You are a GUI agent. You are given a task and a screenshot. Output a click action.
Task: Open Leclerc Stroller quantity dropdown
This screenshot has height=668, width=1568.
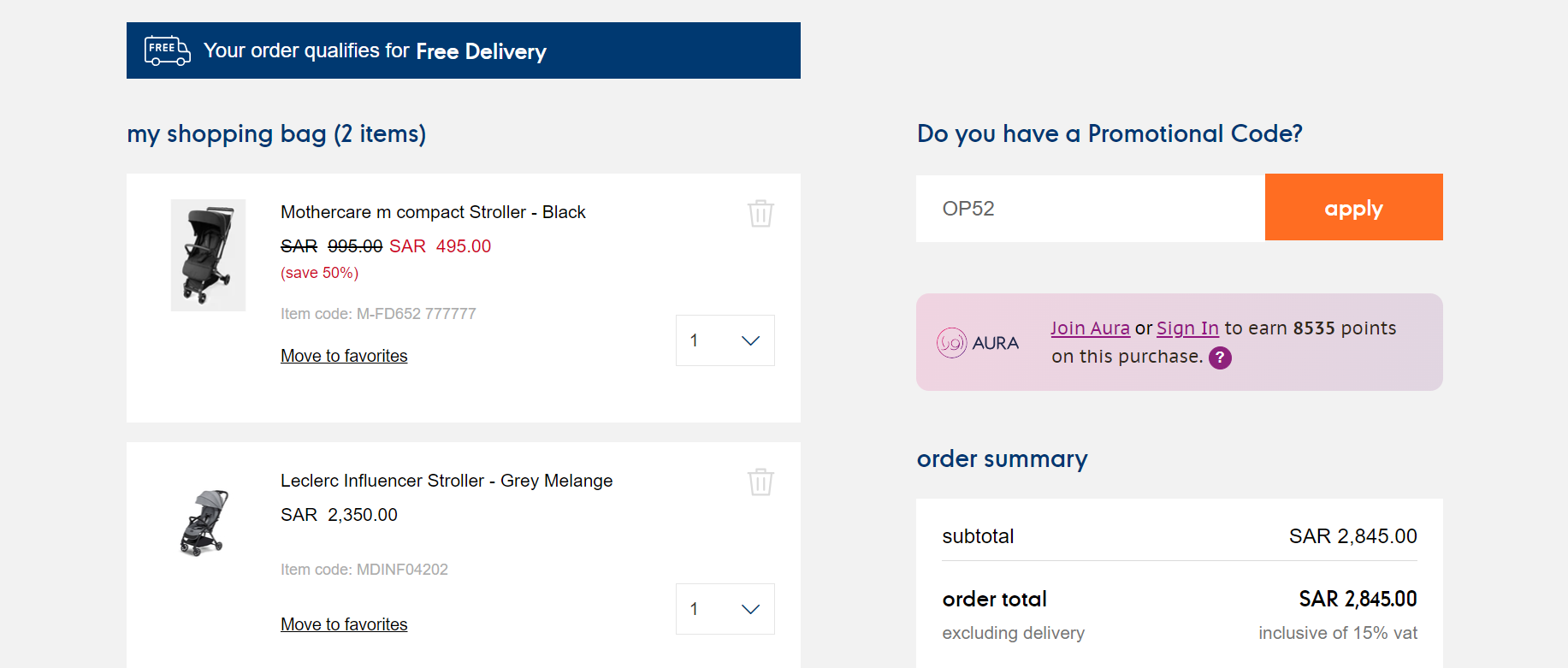click(x=725, y=609)
